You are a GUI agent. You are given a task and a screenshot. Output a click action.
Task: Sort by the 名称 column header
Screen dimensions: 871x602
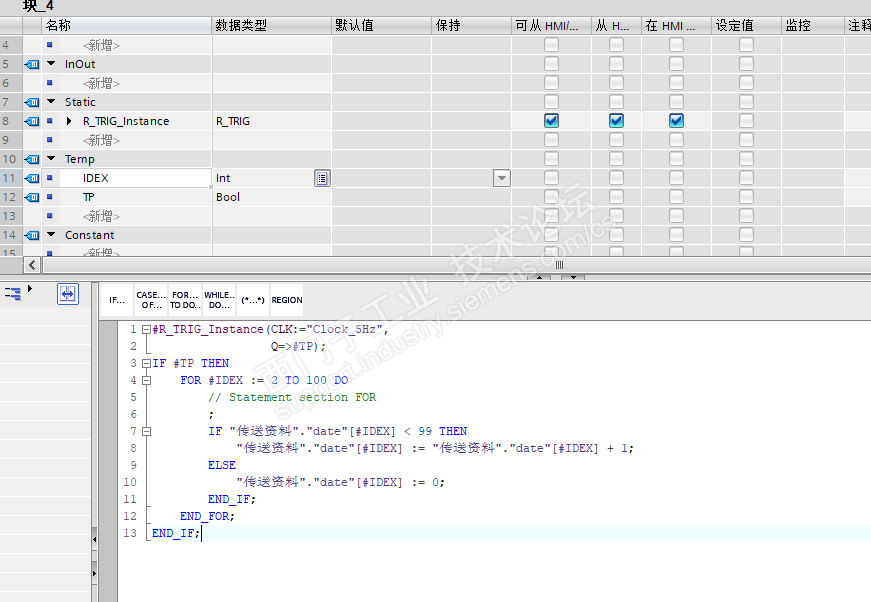coord(127,25)
